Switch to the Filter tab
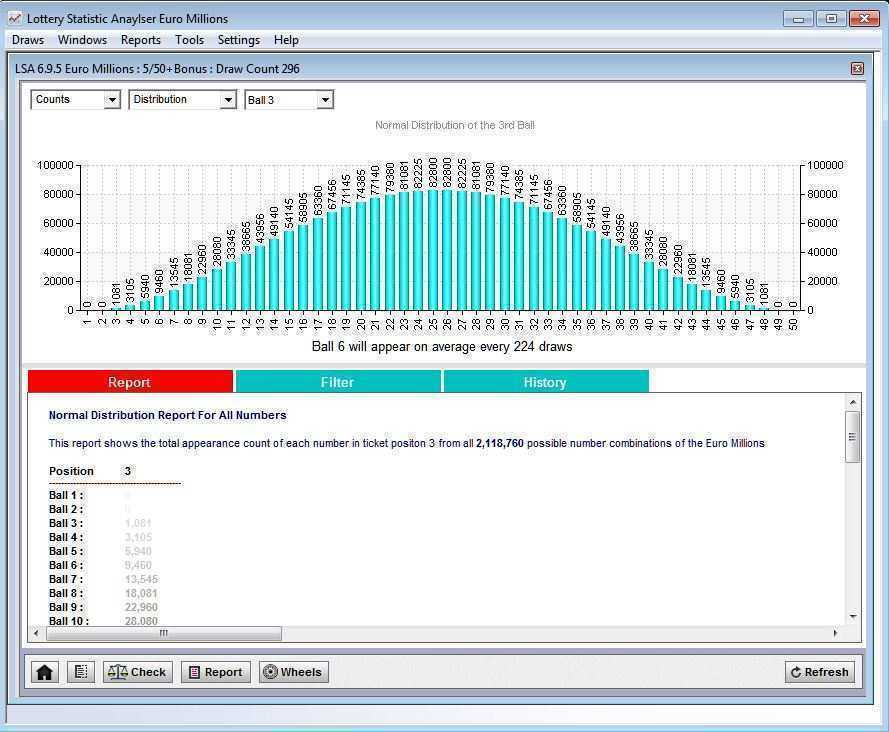This screenshot has height=732, width=889. pos(338,382)
